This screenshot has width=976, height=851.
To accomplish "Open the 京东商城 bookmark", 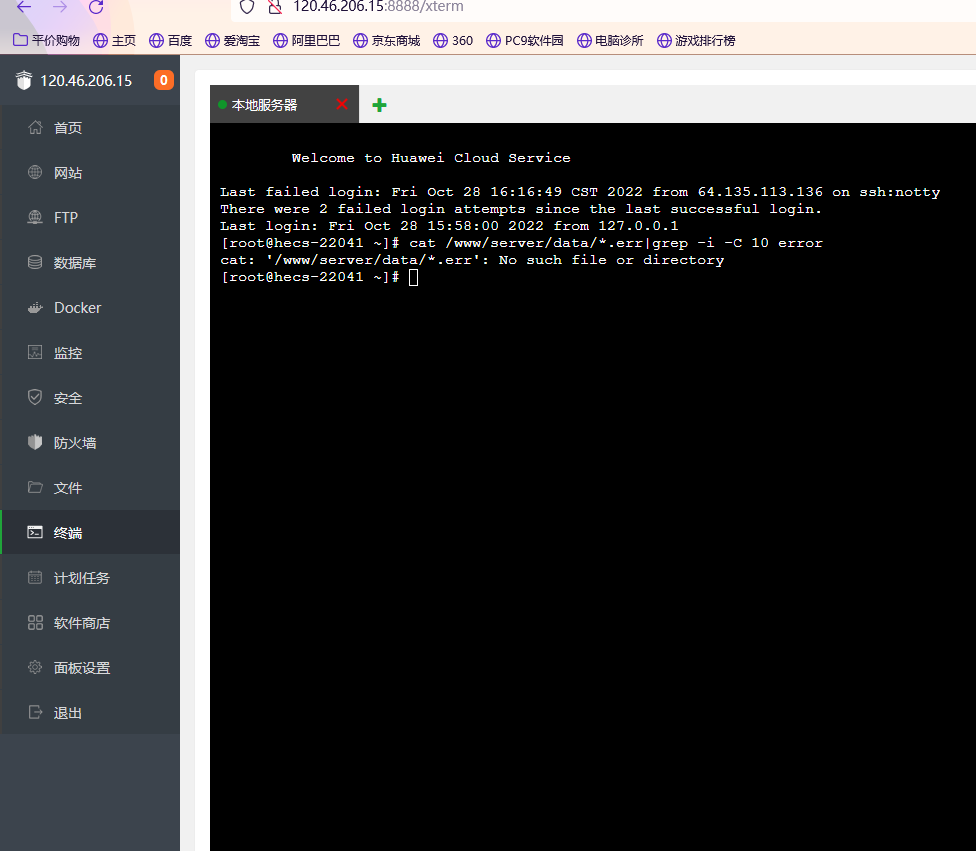I will click(387, 40).
